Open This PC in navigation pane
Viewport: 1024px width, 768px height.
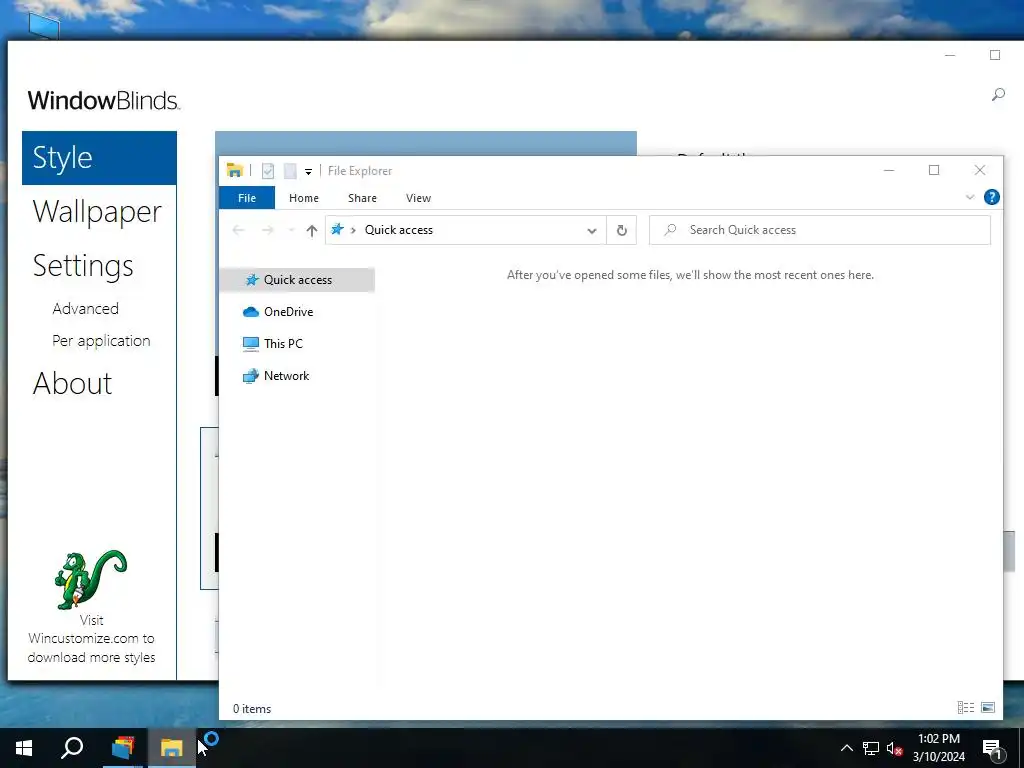point(283,344)
